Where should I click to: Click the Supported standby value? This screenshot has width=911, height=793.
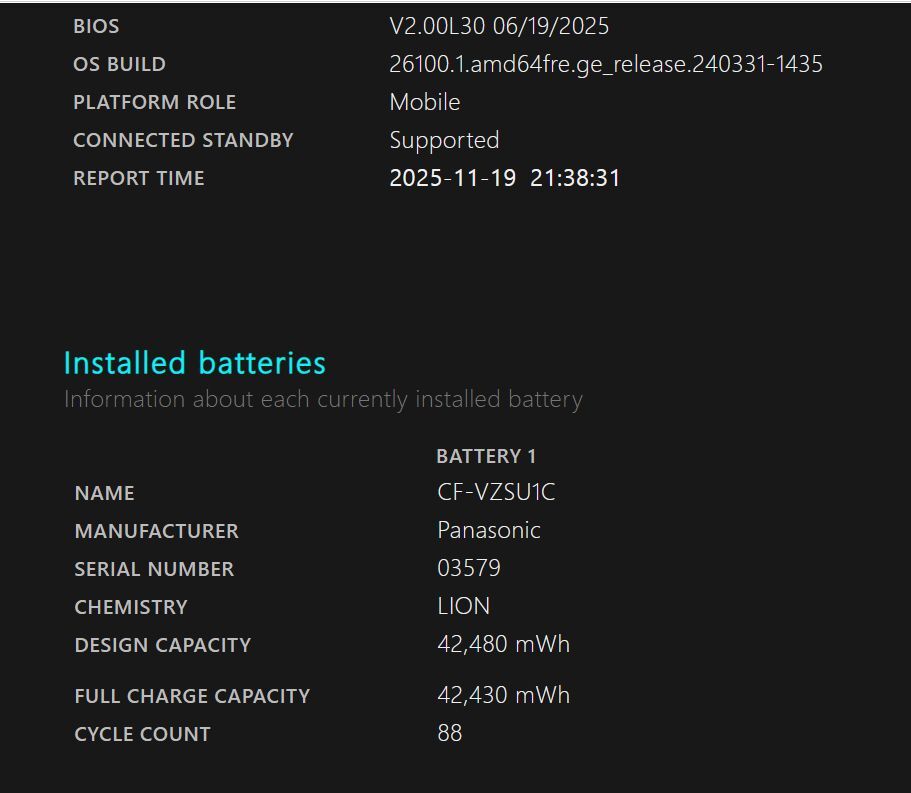(444, 140)
